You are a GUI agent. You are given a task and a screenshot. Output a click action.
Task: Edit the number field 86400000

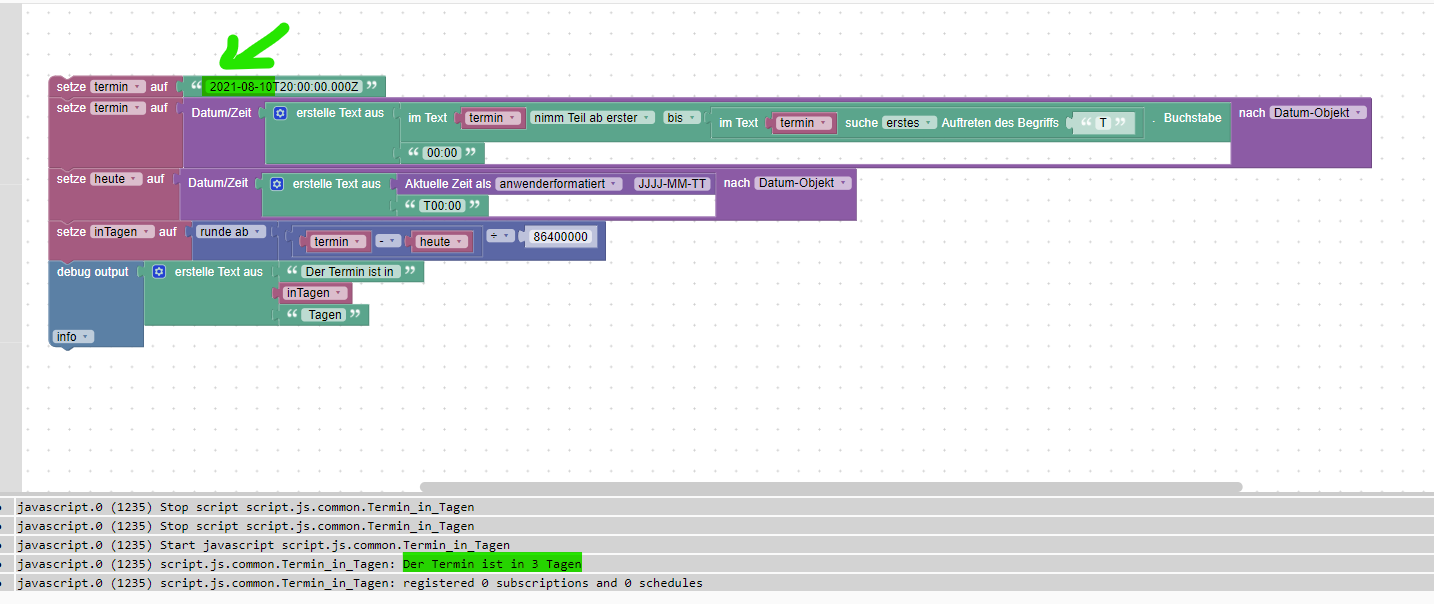(560, 237)
